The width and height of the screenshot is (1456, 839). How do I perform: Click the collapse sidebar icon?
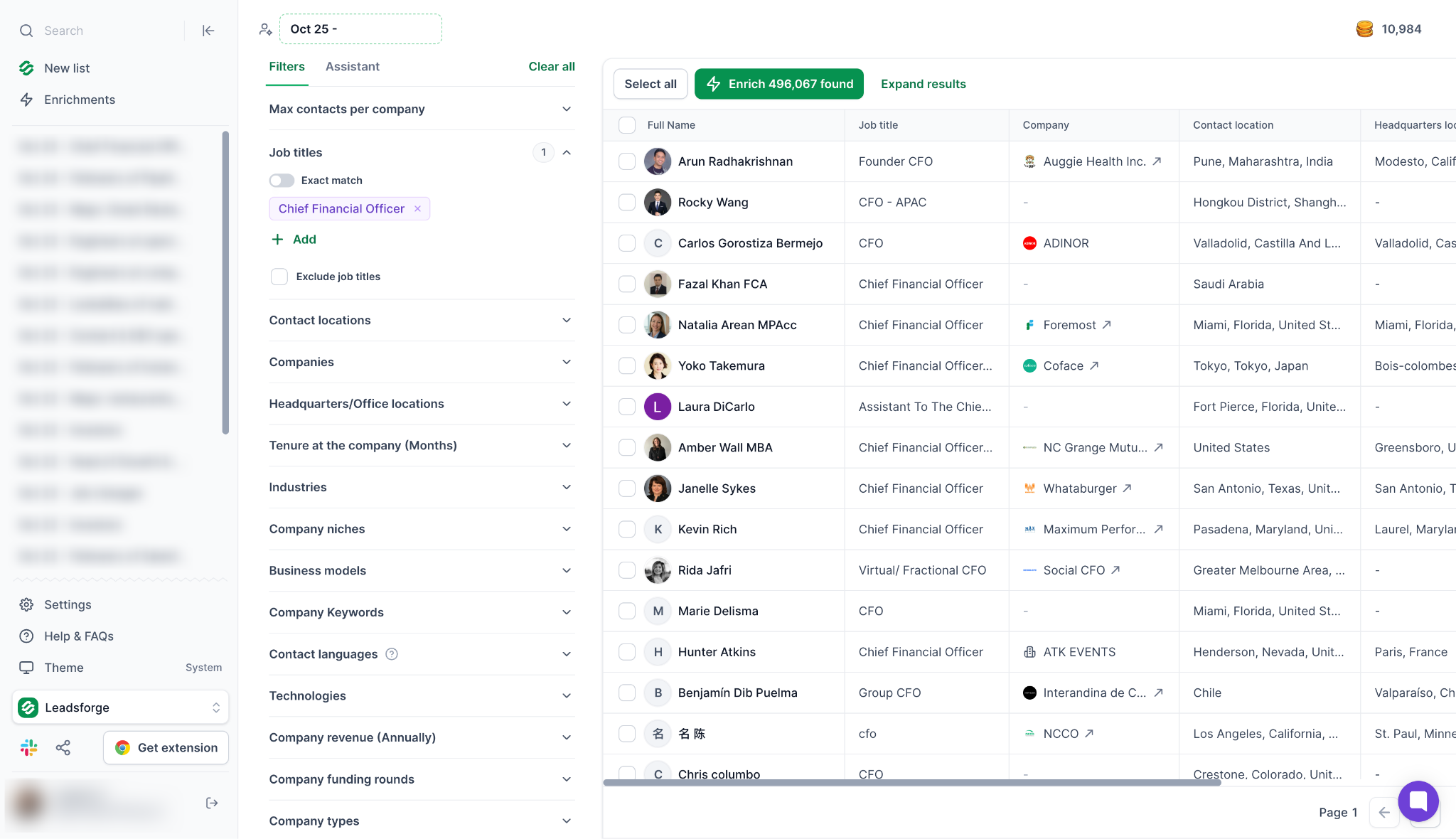click(208, 31)
